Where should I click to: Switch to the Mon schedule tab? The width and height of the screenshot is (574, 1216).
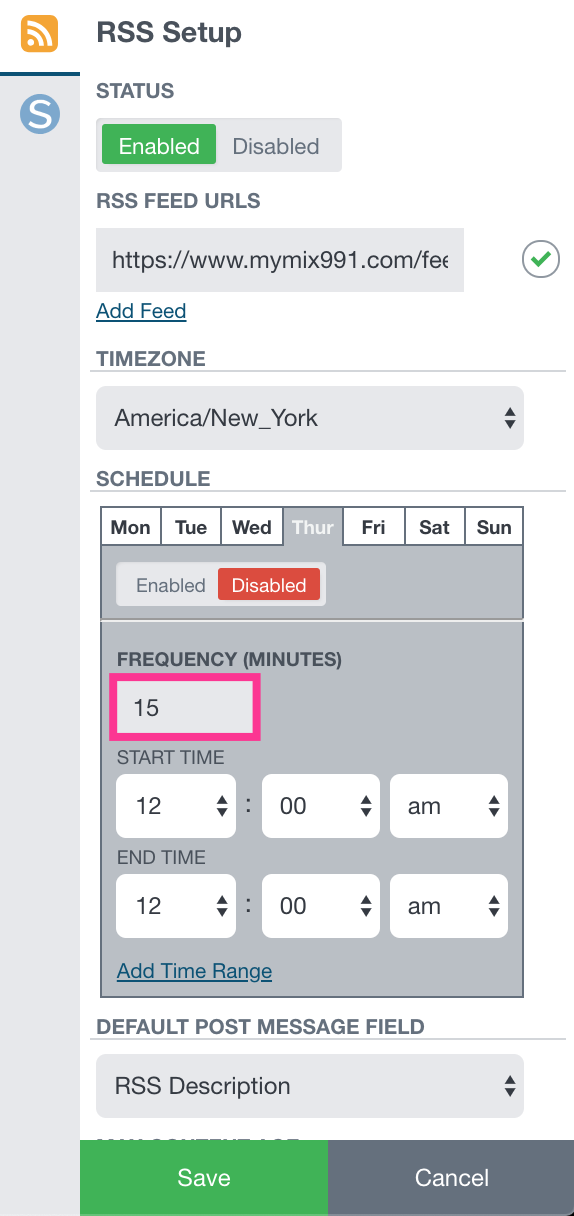tap(131, 527)
